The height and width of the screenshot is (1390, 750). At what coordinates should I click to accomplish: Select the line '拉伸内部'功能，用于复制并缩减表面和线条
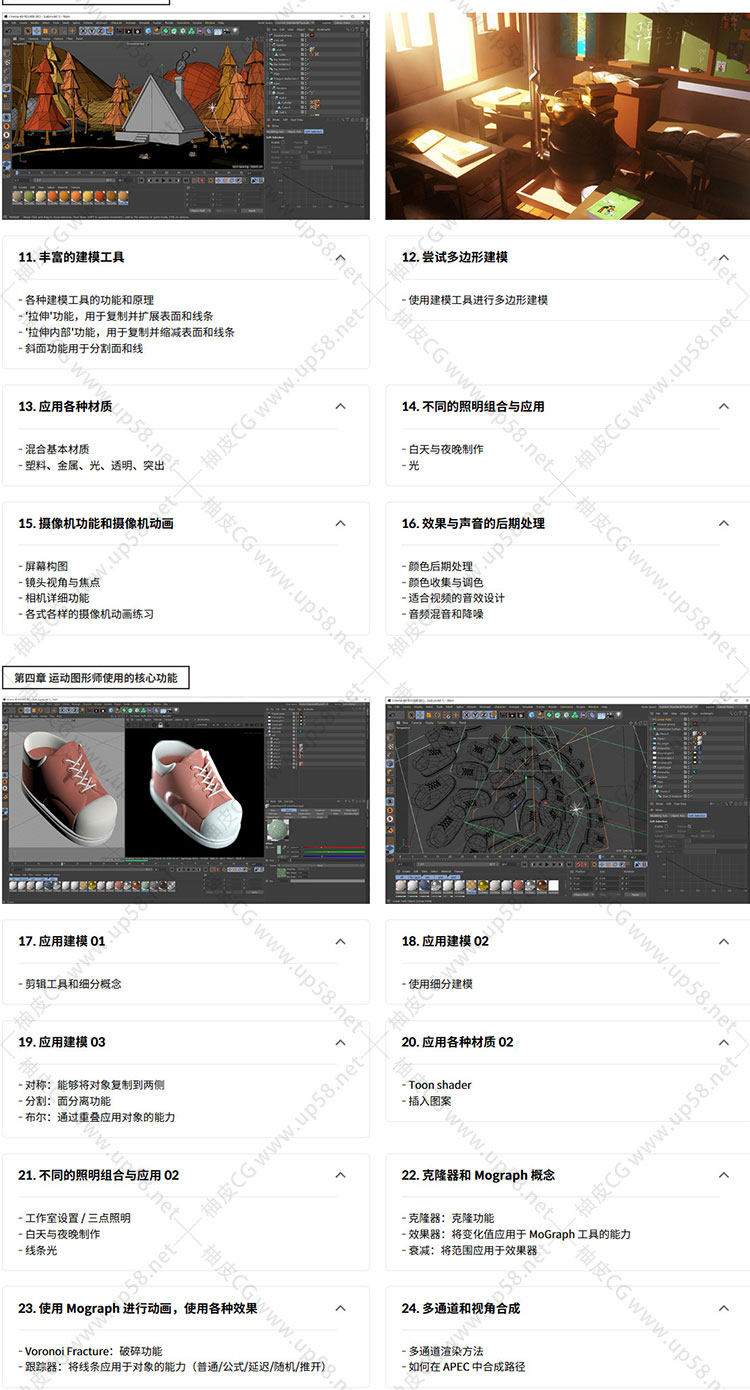tap(127, 332)
